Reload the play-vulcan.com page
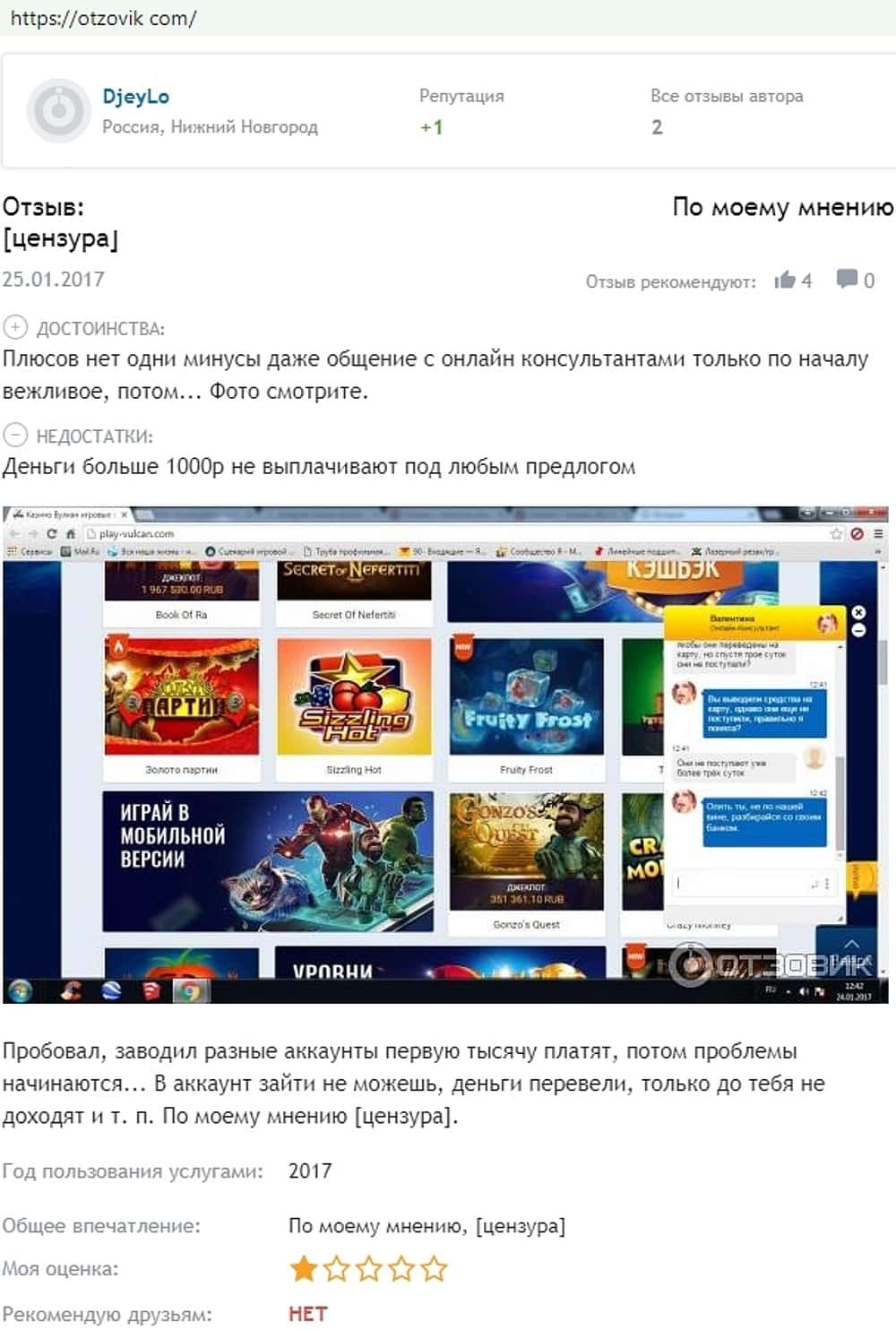 pyautogui.click(x=52, y=533)
